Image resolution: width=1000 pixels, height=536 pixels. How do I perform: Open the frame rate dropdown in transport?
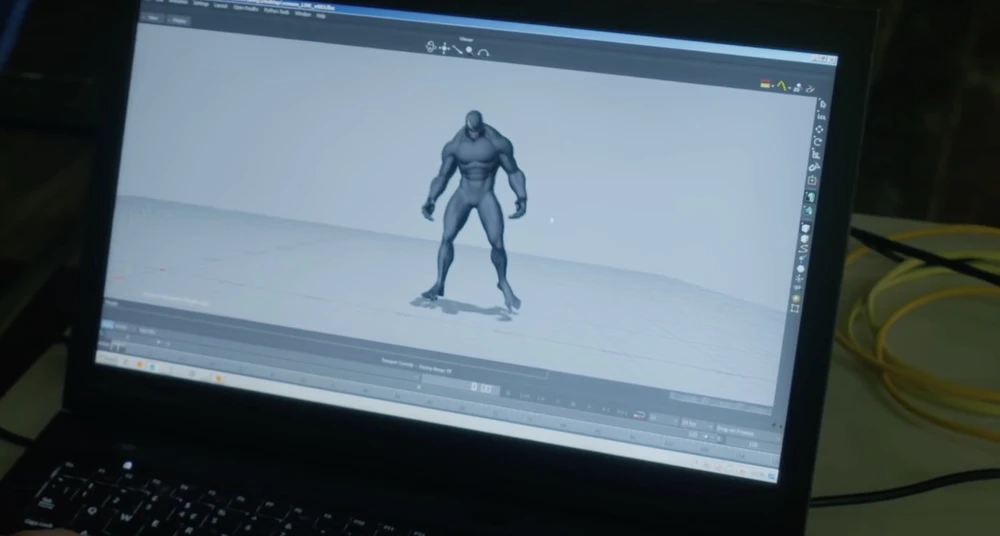pos(691,422)
